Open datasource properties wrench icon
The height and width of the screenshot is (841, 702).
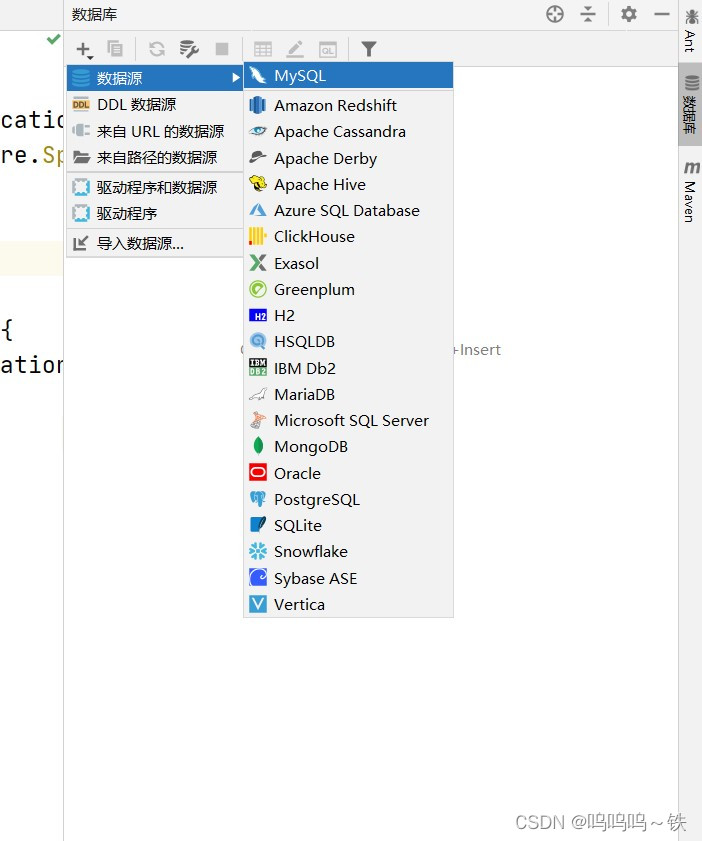pyautogui.click(x=189, y=49)
